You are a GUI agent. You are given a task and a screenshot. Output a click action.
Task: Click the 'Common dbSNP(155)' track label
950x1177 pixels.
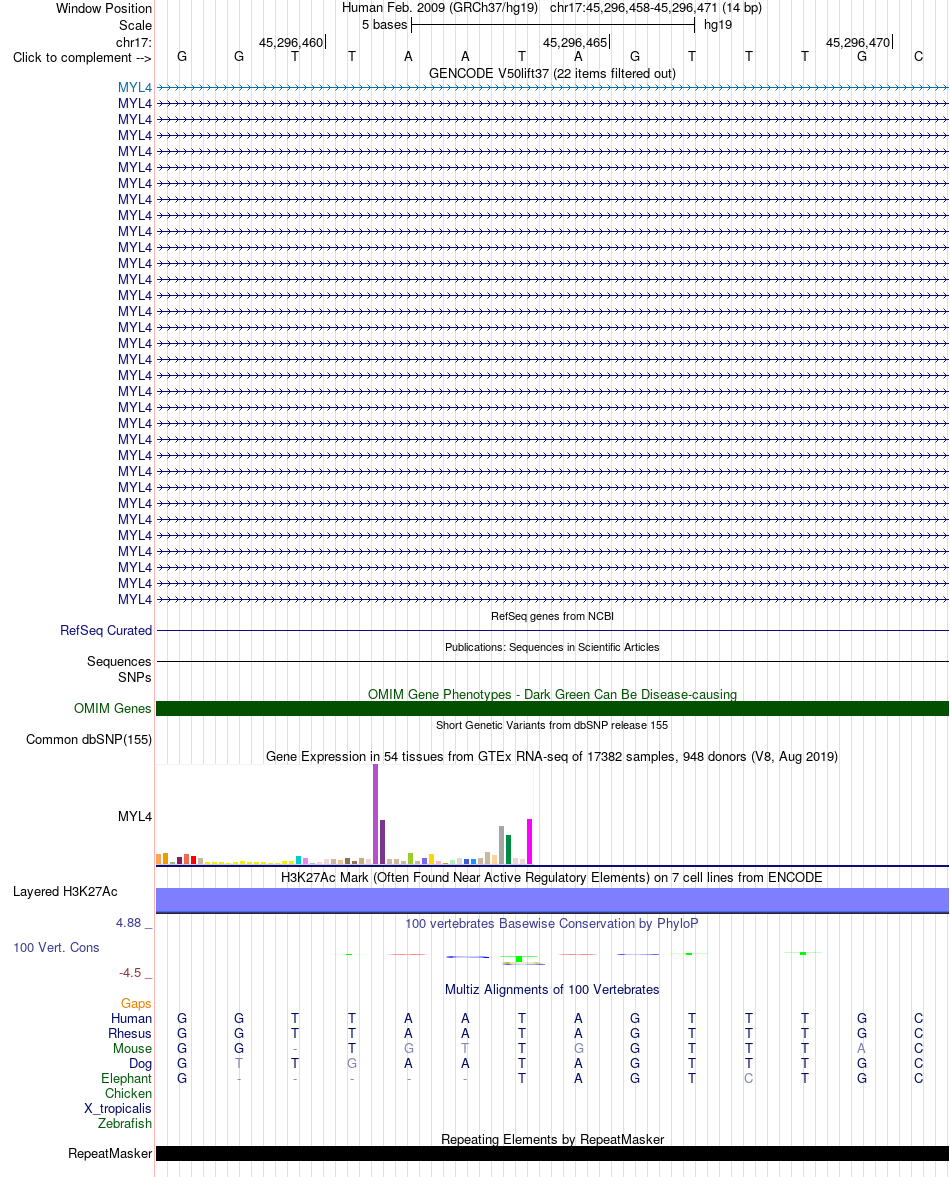[89, 739]
